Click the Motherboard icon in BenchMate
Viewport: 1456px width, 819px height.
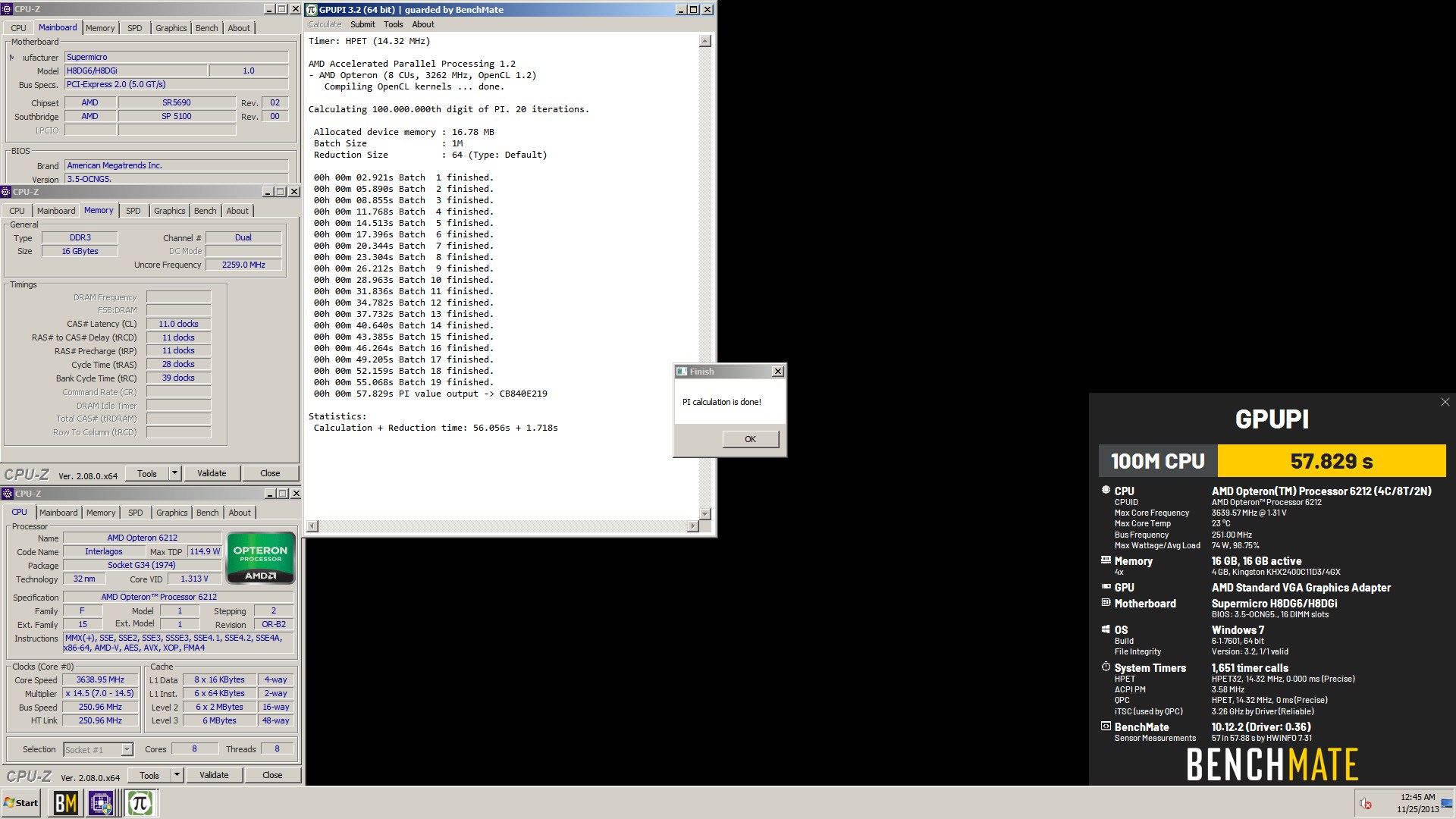pyautogui.click(x=1106, y=603)
